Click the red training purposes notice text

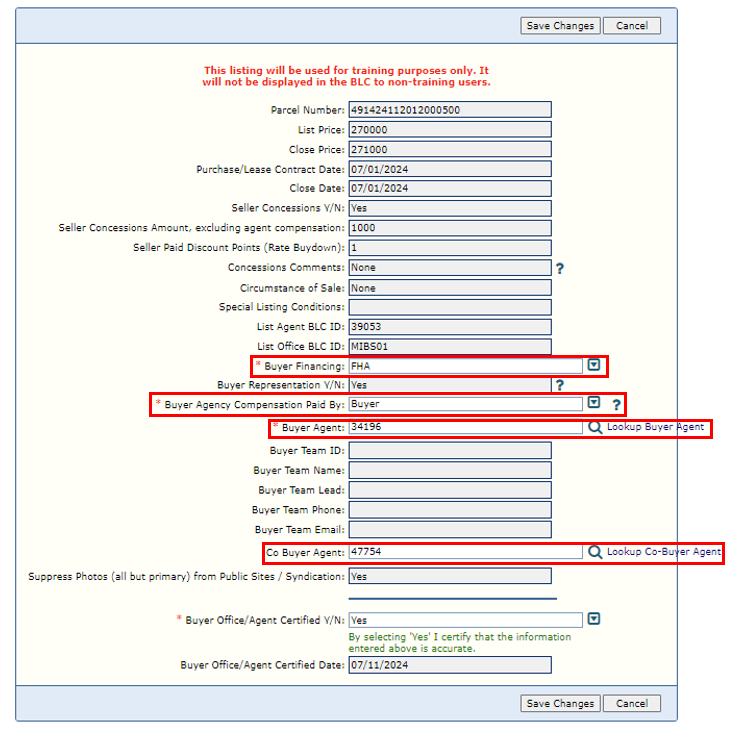pos(346,76)
